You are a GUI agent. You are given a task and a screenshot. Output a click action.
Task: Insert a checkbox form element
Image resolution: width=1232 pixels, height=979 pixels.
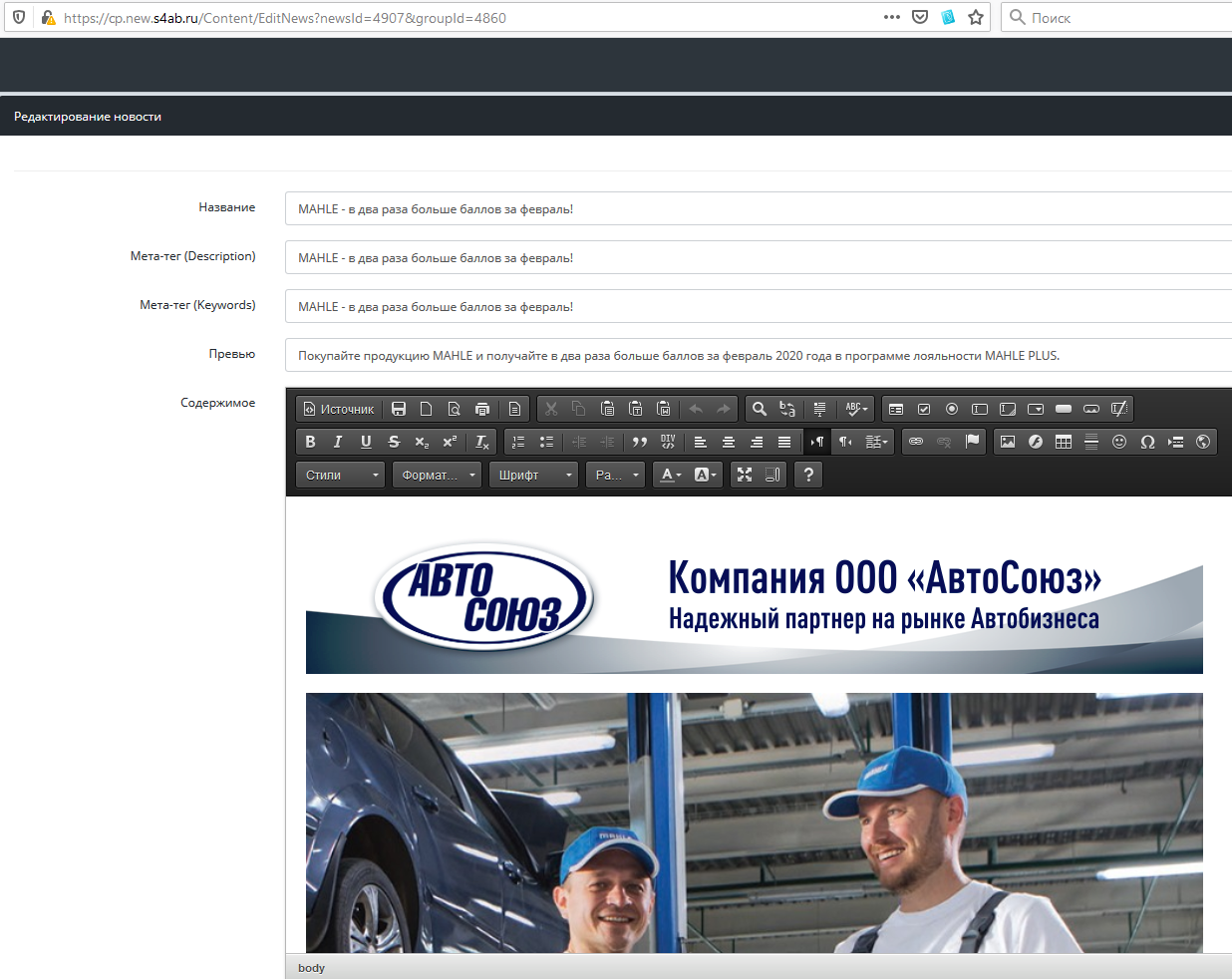coord(924,409)
